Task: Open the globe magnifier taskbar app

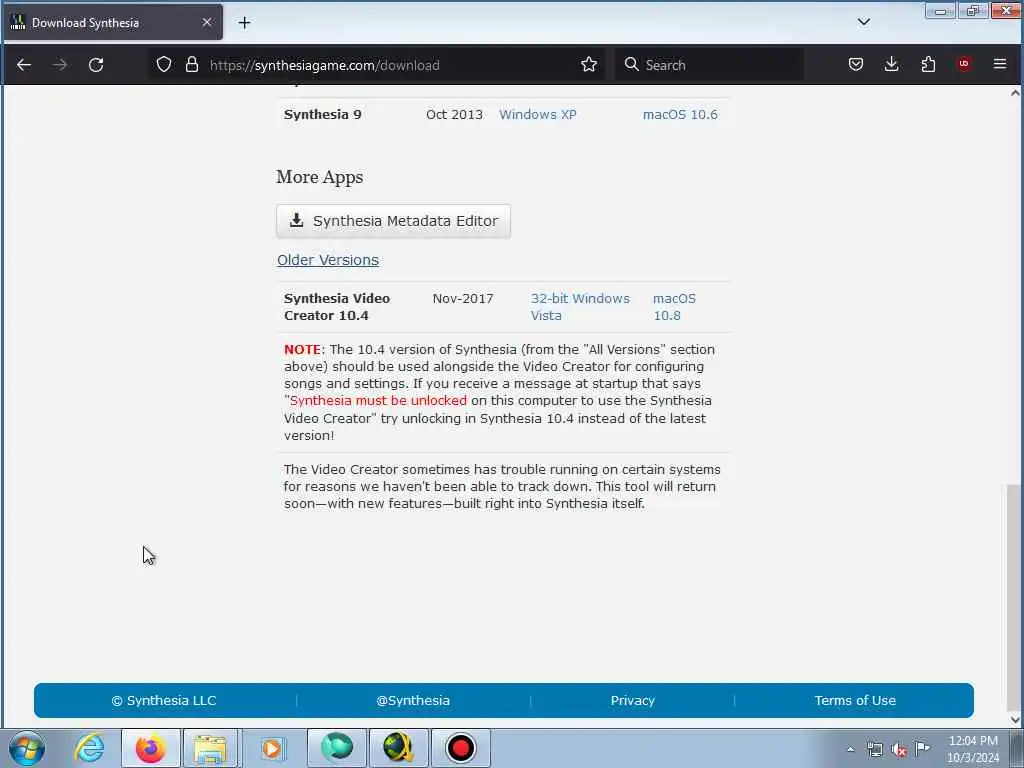Action: pyautogui.click(x=398, y=748)
